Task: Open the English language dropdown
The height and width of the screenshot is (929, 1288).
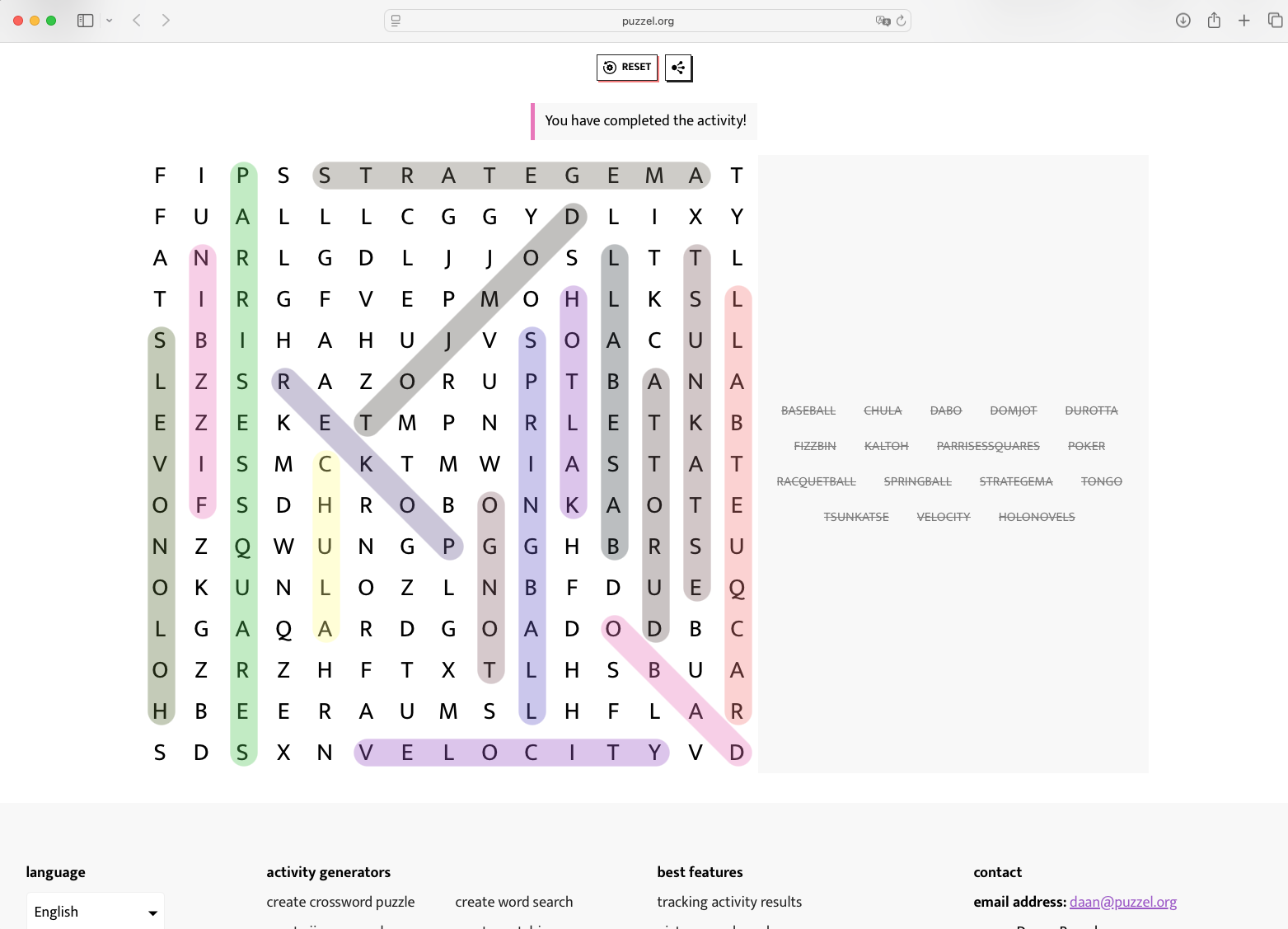Action: (x=96, y=912)
